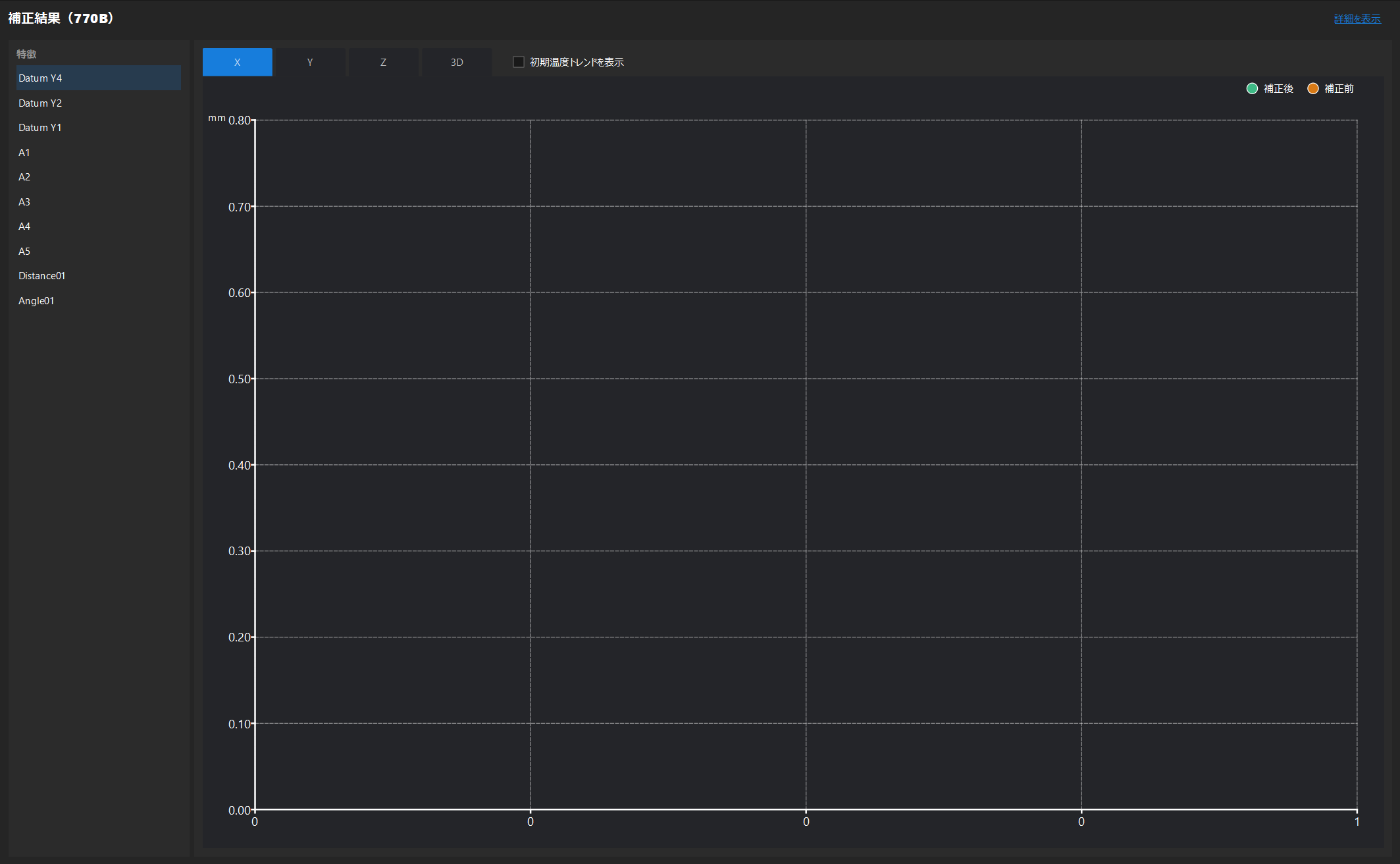Image resolution: width=1400 pixels, height=864 pixels.
Task: Click the x-axis label 1
Action: pos(1357,821)
